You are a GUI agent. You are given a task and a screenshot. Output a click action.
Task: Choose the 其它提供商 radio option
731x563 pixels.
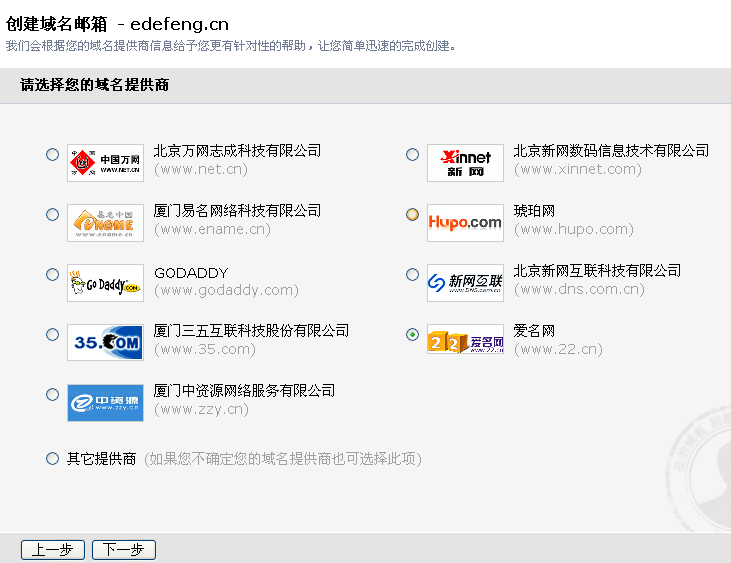(x=52, y=458)
